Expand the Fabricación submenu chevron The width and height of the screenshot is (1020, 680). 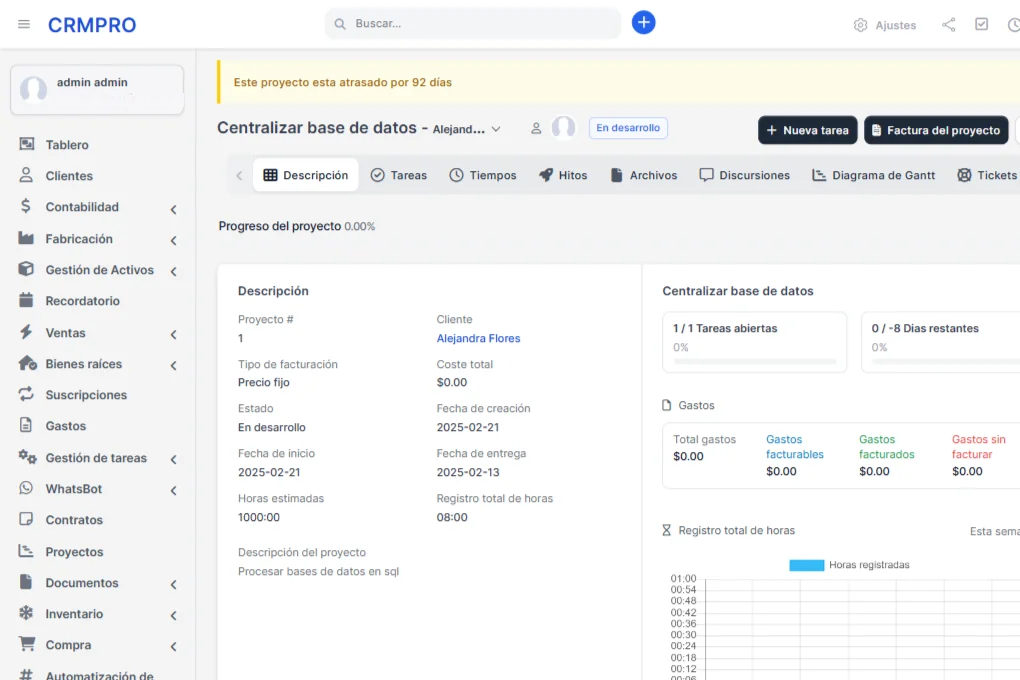pos(174,240)
